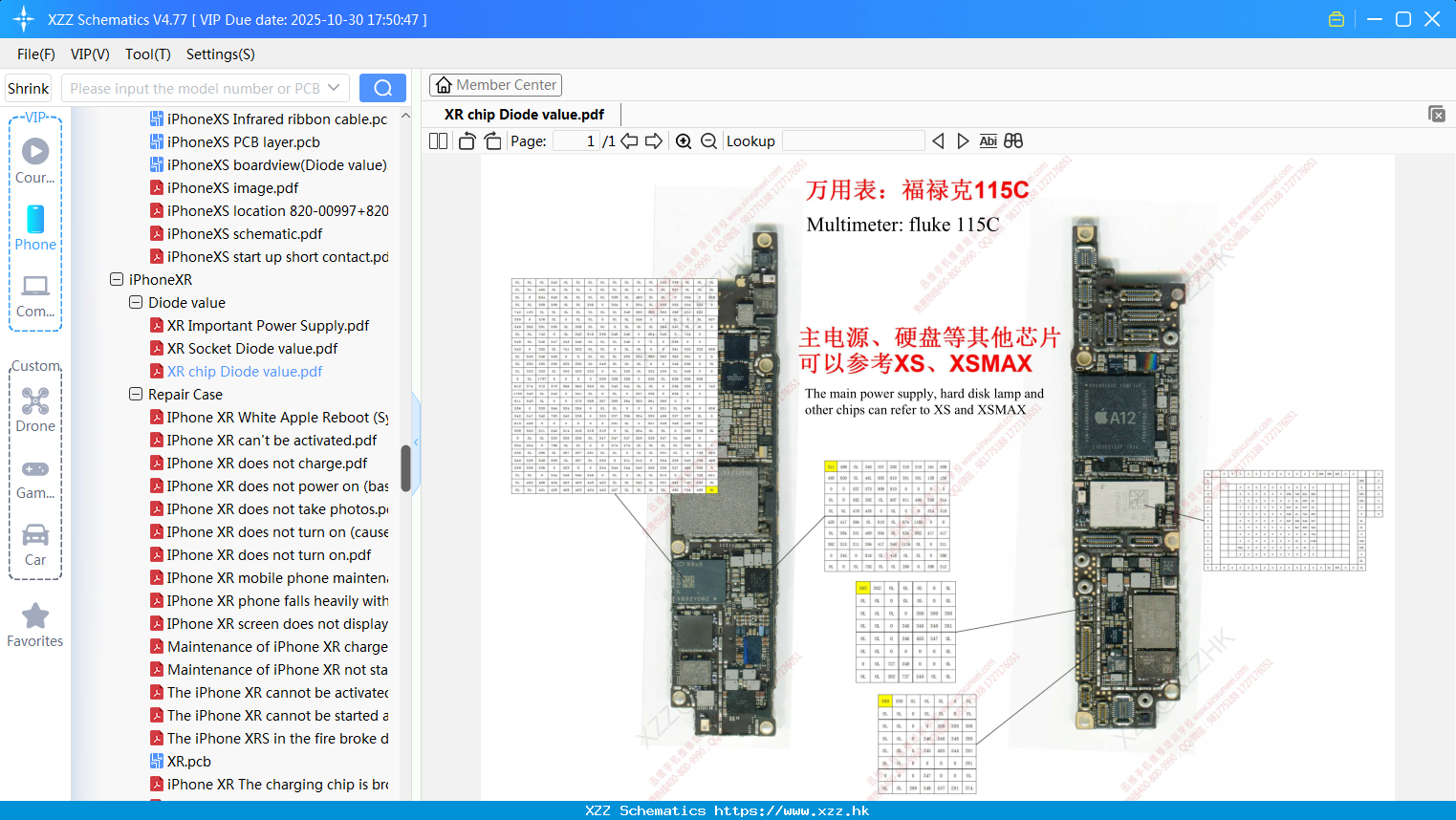Screen dimensions: 1456x820
Task: Click the yellow toolbox icon in title bar
Action: click(x=1336, y=19)
